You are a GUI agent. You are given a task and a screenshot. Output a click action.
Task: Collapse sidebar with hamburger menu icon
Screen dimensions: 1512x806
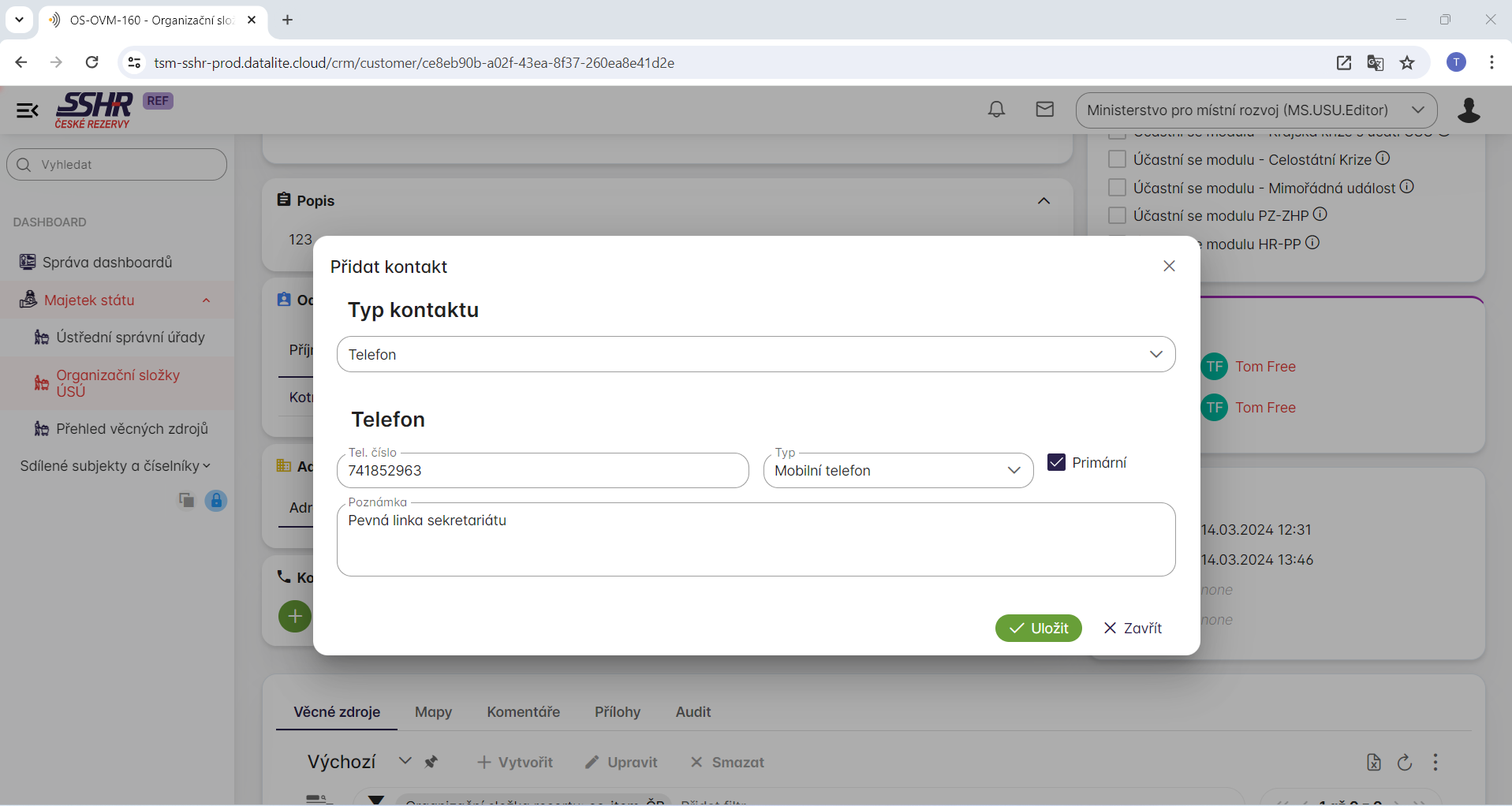click(x=28, y=110)
